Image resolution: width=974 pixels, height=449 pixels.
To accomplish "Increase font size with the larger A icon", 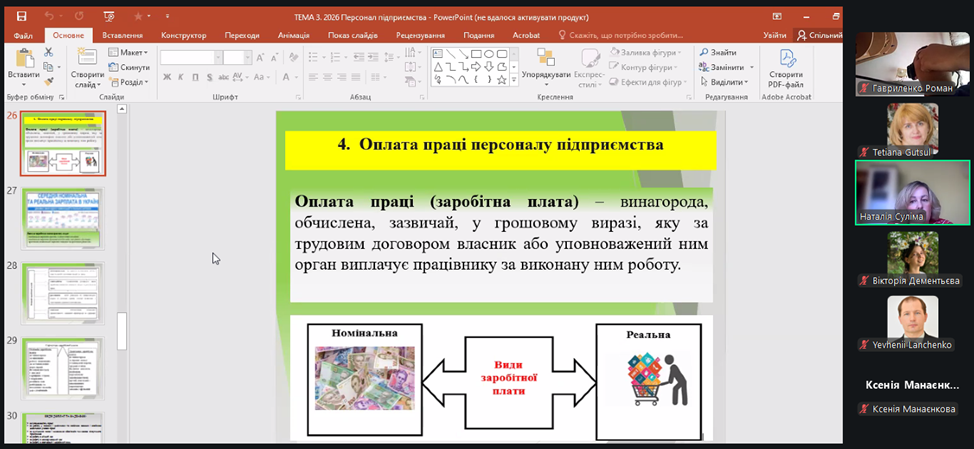I will [261, 58].
